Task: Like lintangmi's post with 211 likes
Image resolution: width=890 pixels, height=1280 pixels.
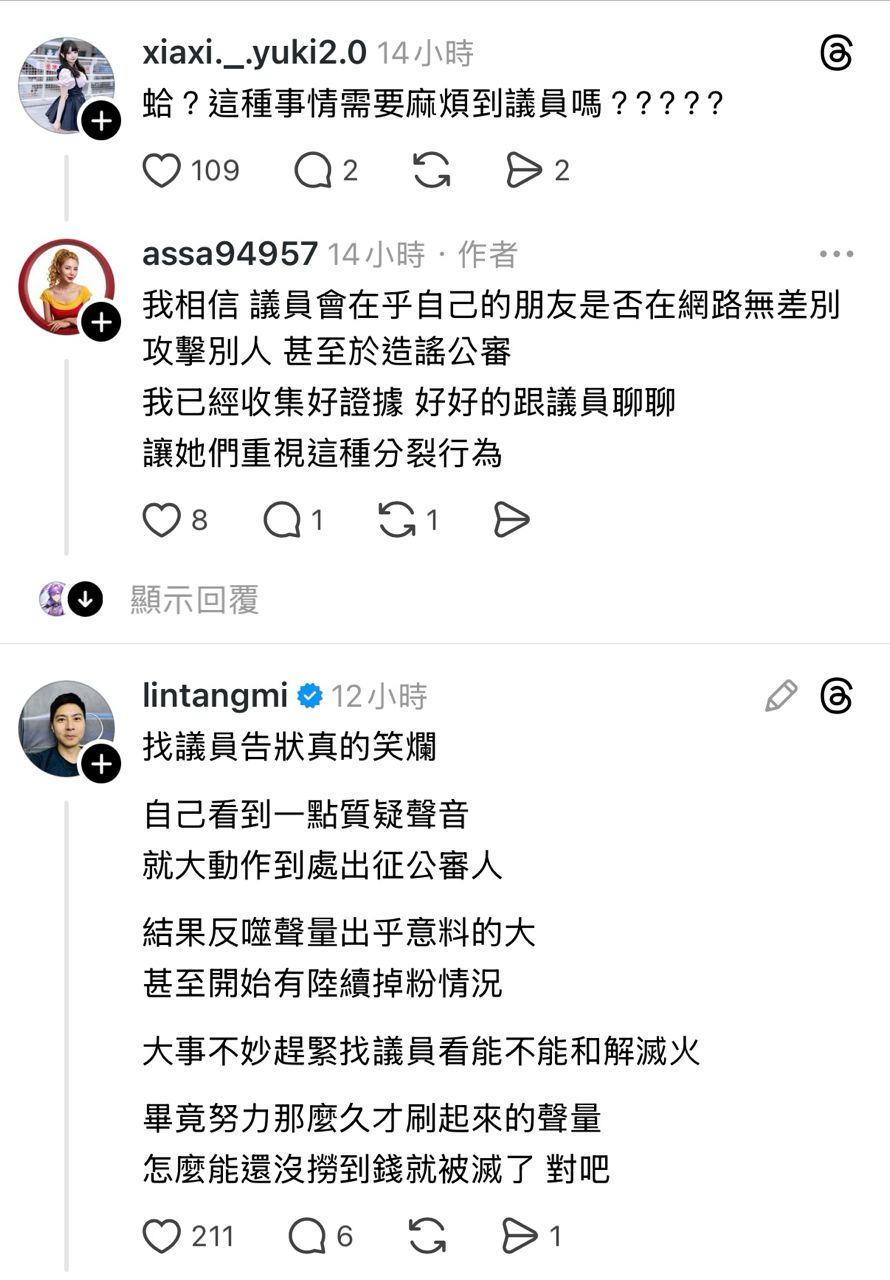Action: (x=162, y=1237)
